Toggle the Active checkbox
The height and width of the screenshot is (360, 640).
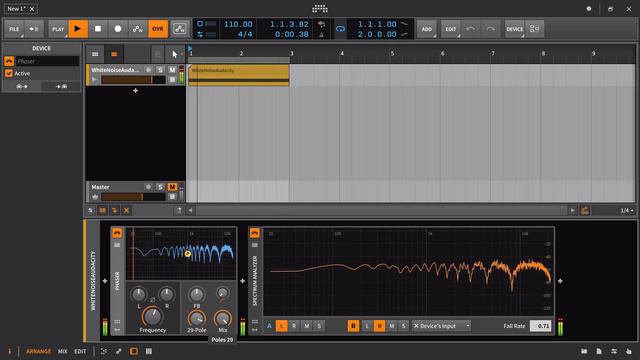[x=9, y=73]
